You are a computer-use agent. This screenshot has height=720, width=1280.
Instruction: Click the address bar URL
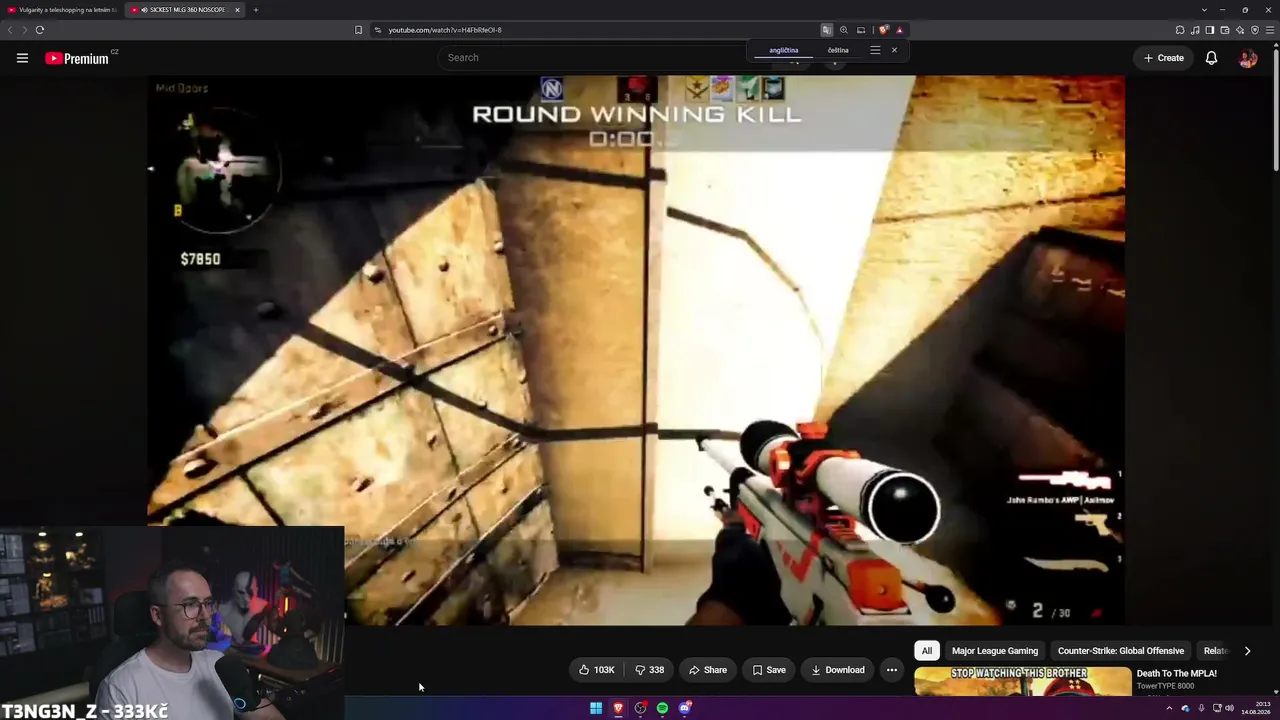445,30
